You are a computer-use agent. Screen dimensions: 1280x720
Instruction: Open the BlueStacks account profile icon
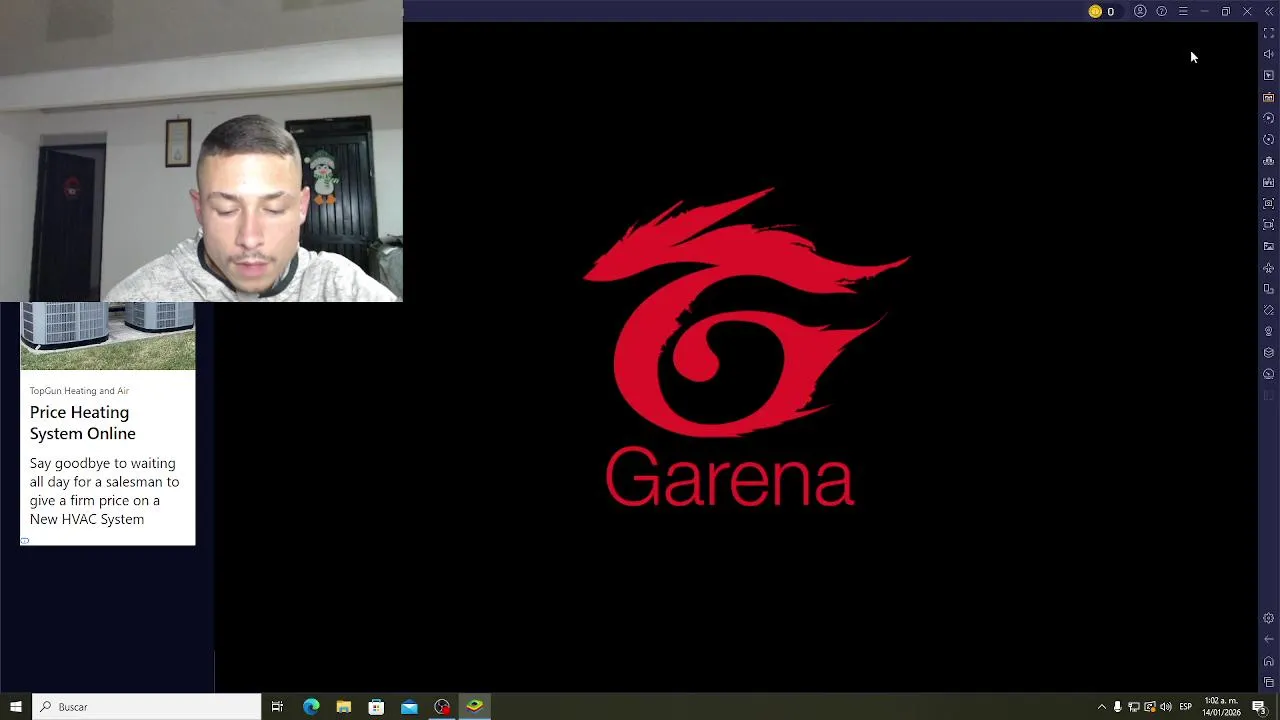tap(1140, 12)
